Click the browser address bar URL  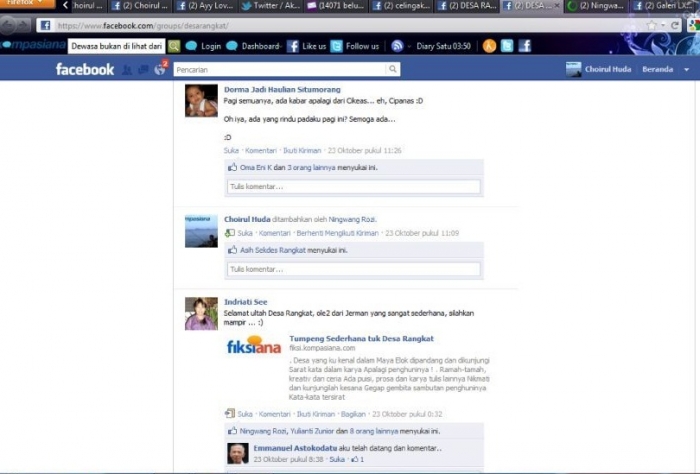click(143, 25)
